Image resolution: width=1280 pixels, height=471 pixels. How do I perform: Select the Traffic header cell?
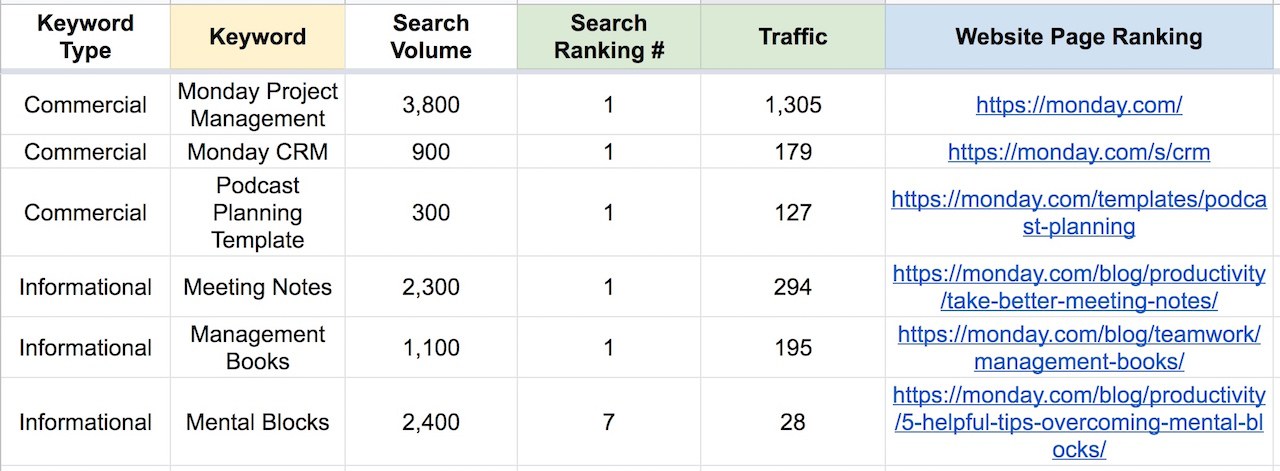(x=793, y=37)
